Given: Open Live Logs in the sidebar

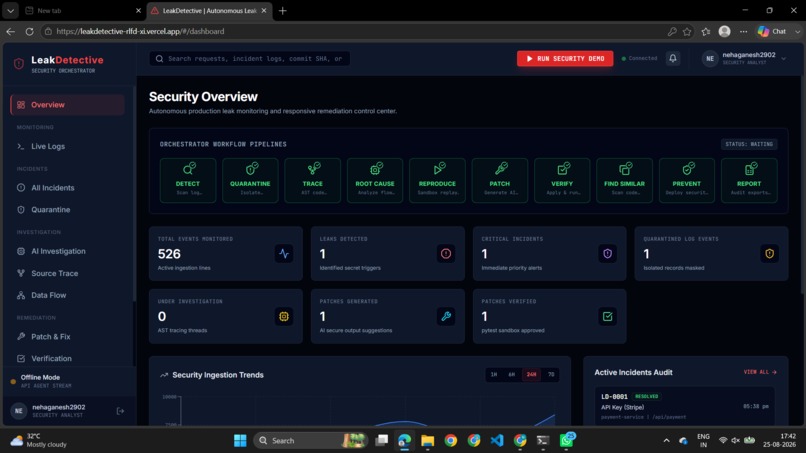Looking at the screenshot, I should coord(67,147).
